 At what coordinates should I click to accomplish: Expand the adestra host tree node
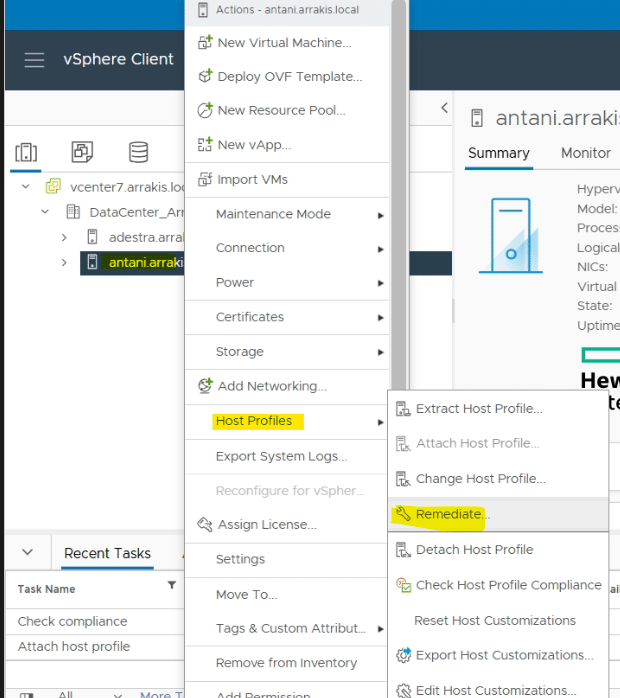tap(64, 237)
